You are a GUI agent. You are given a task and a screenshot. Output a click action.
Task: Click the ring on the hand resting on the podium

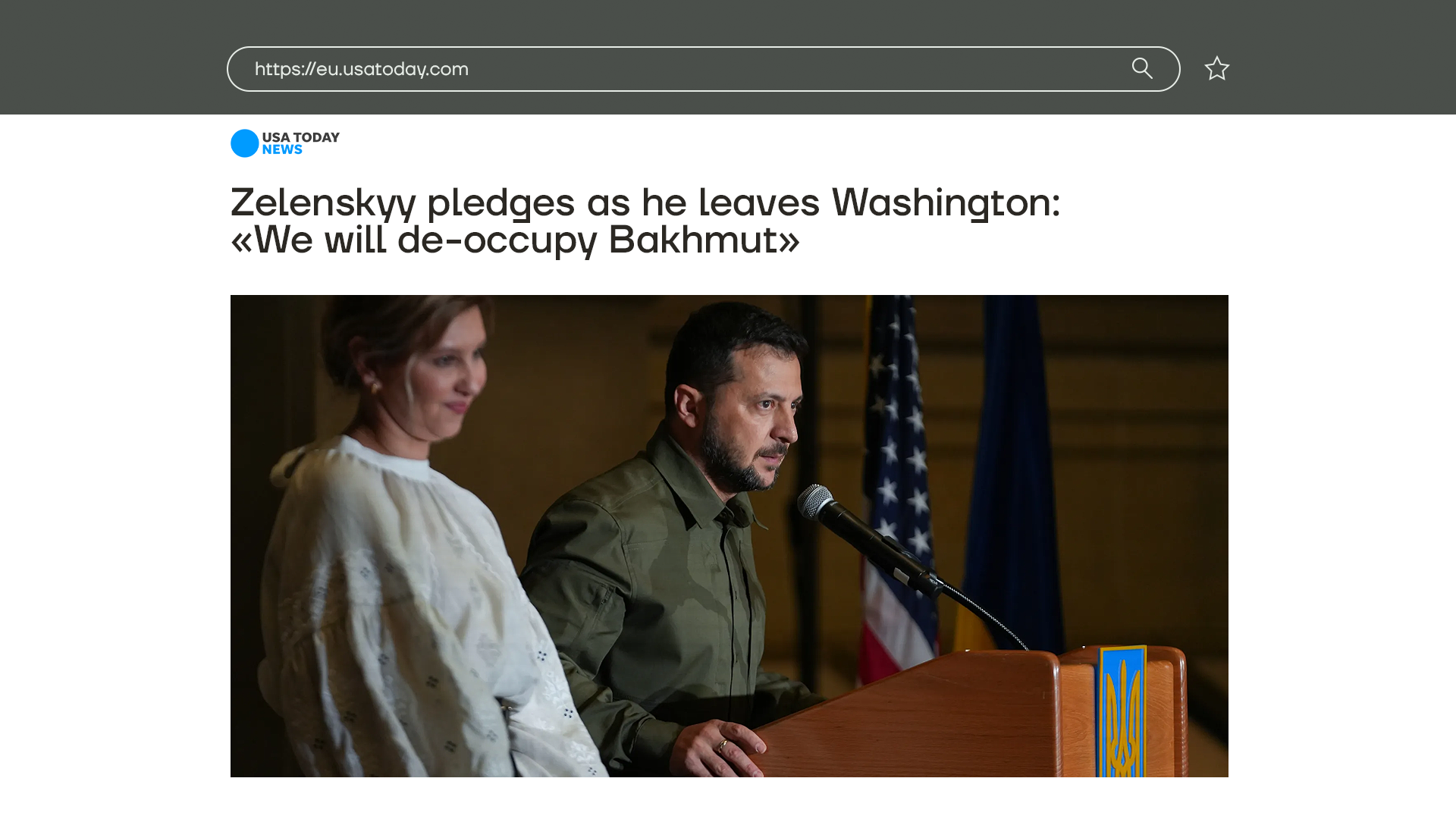(723, 745)
